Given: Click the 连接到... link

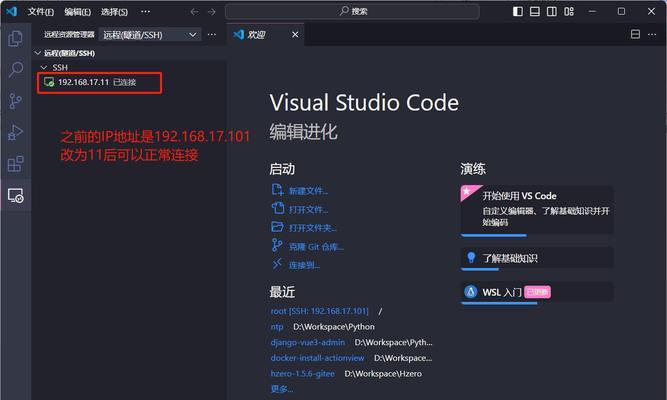Looking at the screenshot, I should click(x=304, y=266).
